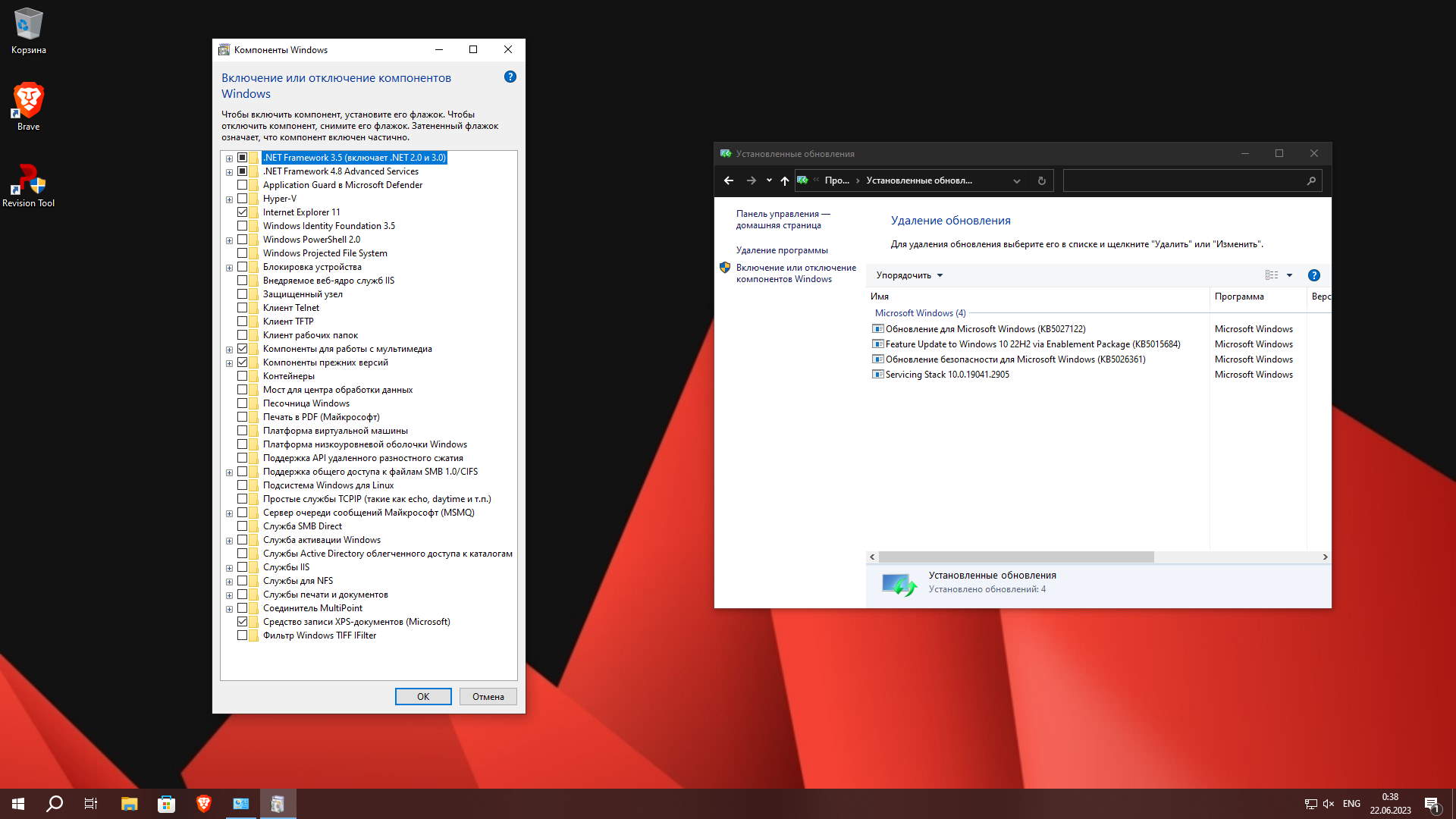Uncheck Internet Explorer 11 checkbox

[243, 212]
